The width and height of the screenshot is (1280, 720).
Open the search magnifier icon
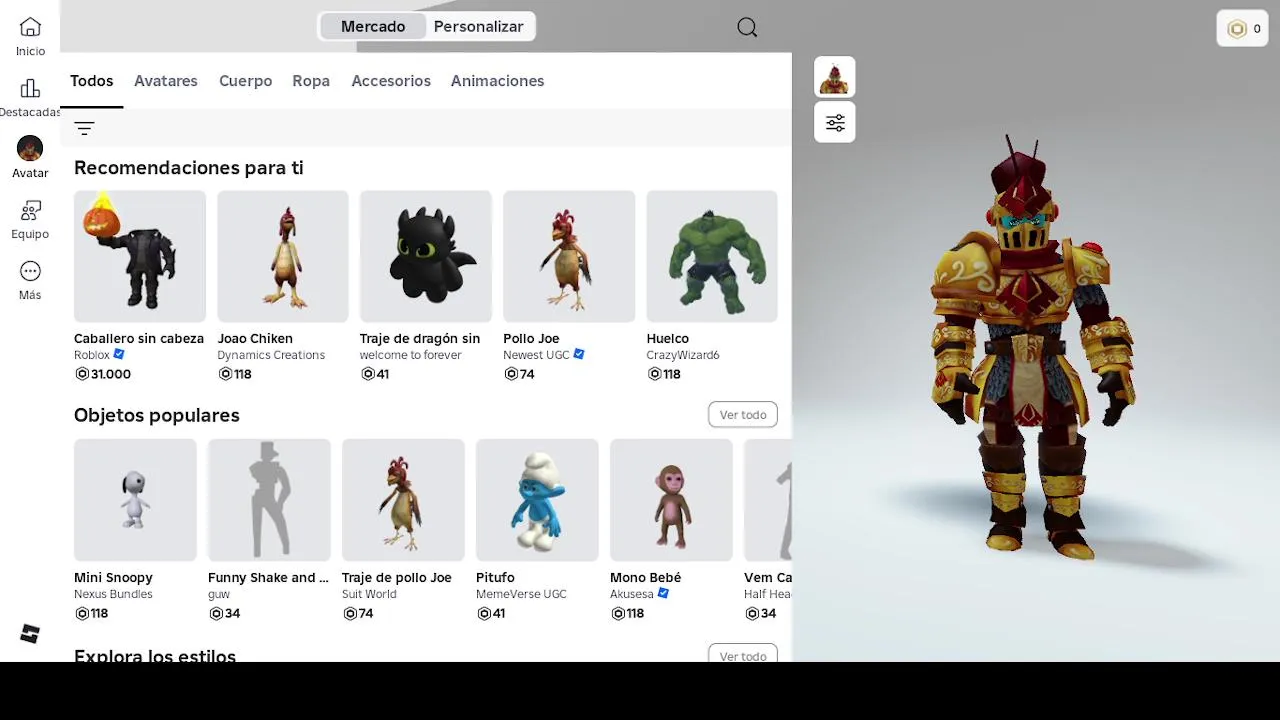(x=747, y=27)
